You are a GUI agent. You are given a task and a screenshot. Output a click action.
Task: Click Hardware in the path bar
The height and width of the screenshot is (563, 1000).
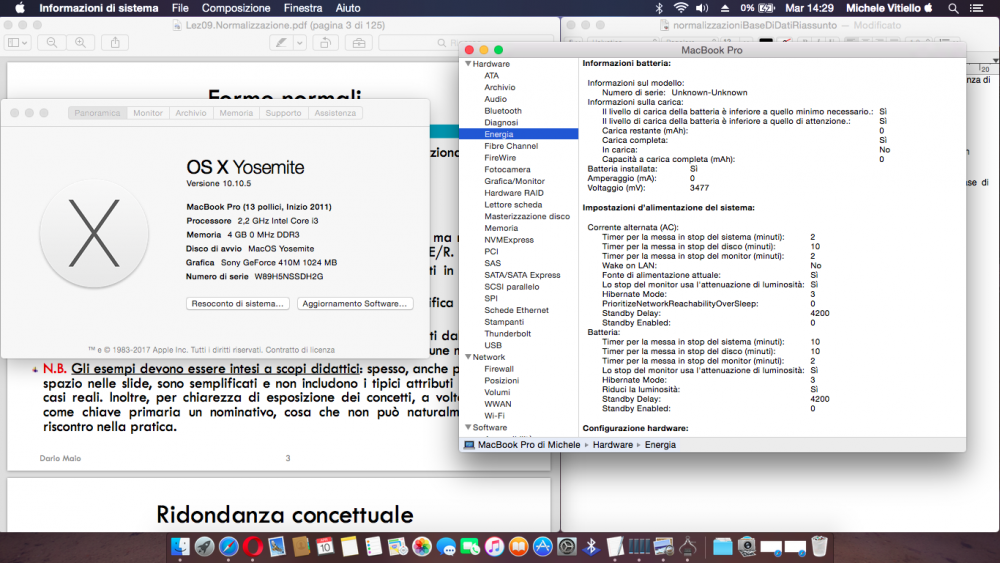[x=612, y=444]
